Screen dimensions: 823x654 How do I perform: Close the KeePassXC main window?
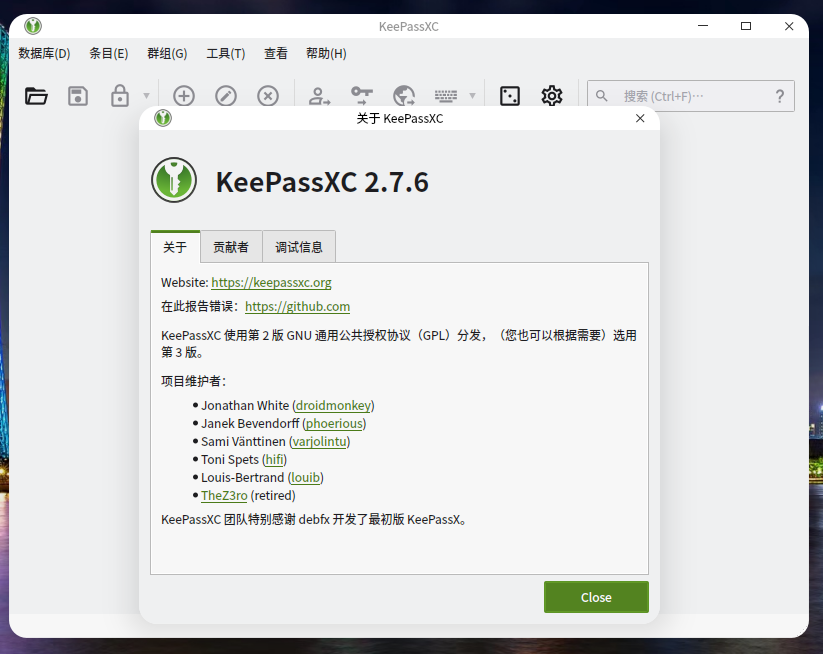pyautogui.click(x=789, y=26)
